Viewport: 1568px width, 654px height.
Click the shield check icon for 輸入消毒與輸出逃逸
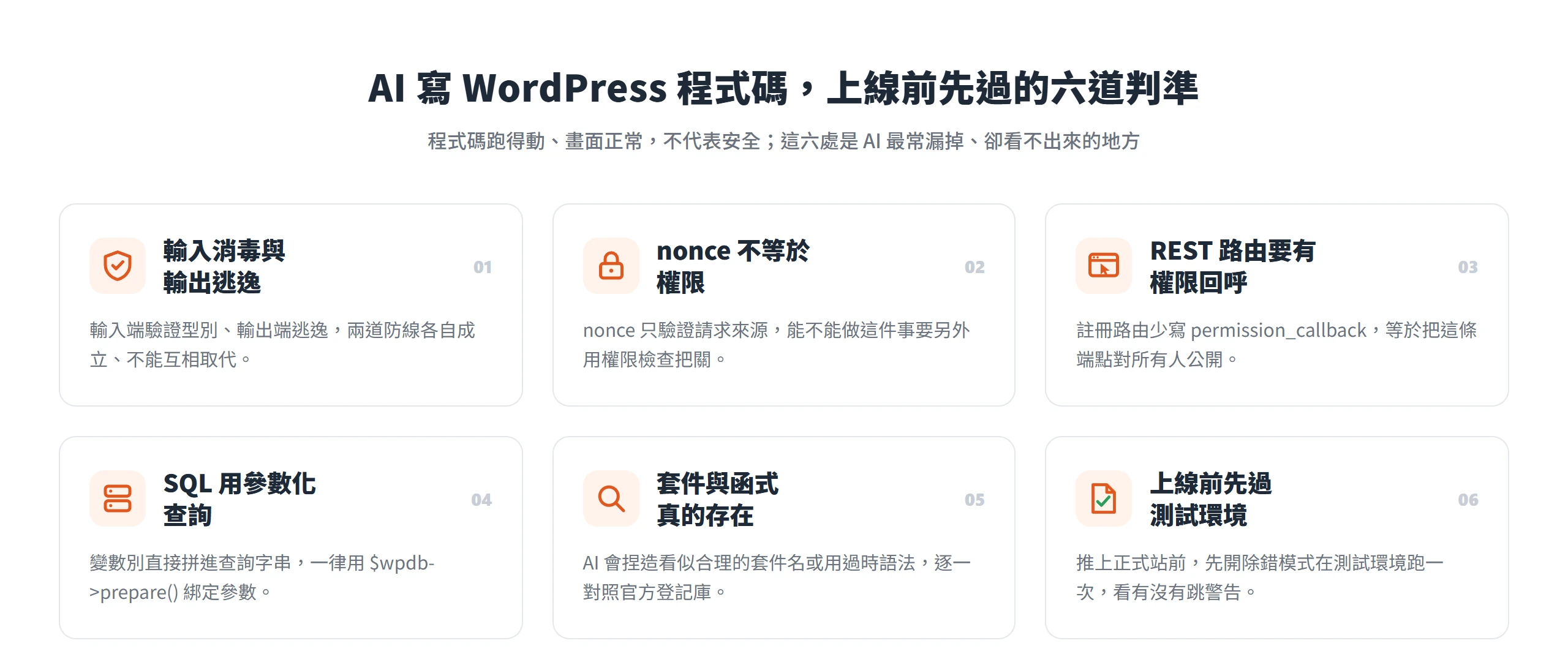[118, 266]
